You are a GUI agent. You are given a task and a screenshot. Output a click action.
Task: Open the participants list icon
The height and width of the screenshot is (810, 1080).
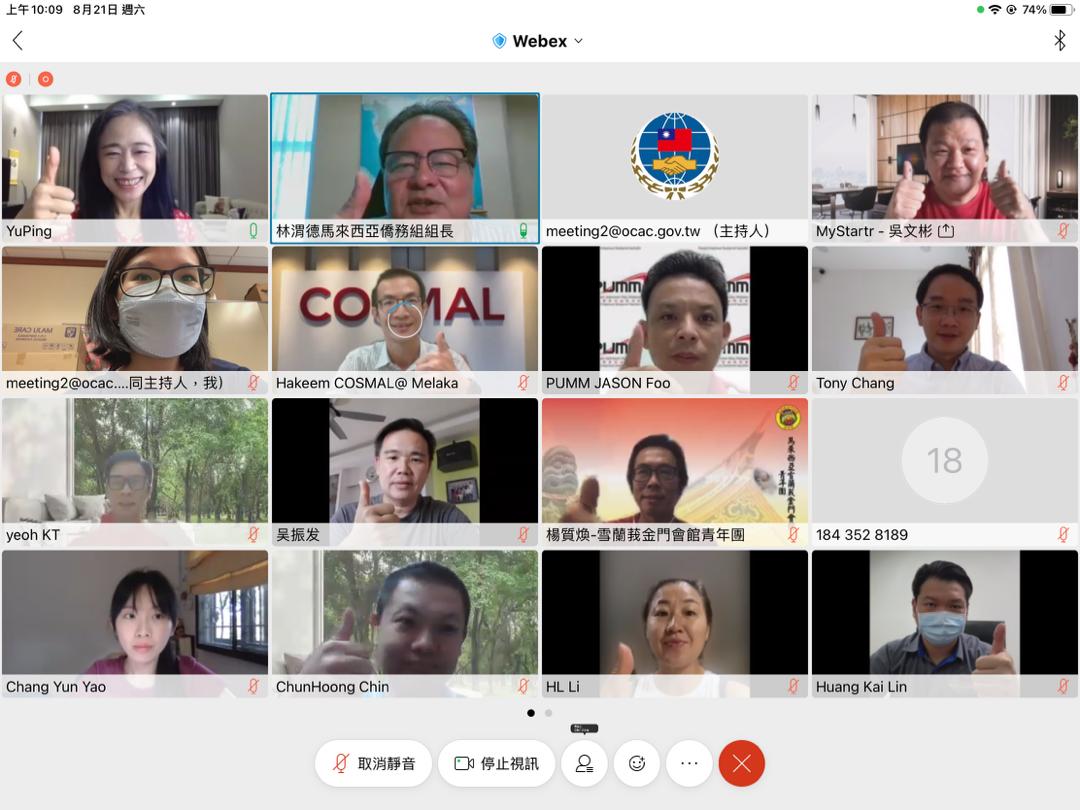tap(584, 764)
